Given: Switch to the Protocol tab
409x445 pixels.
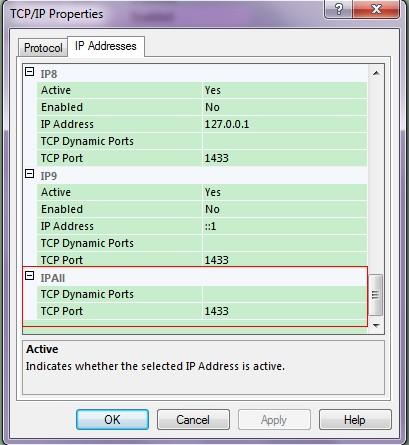Looking at the screenshot, I should [x=43, y=48].
